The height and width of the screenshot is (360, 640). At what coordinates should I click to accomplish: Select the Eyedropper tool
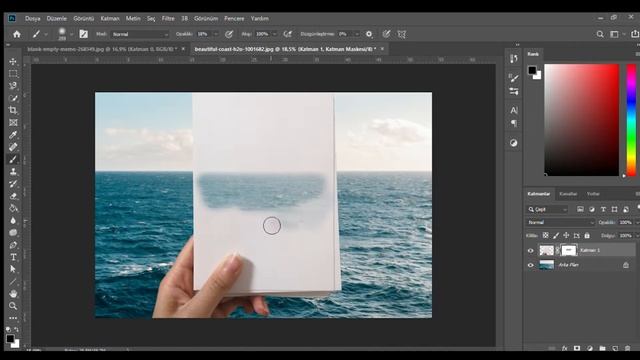pos(13,135)
